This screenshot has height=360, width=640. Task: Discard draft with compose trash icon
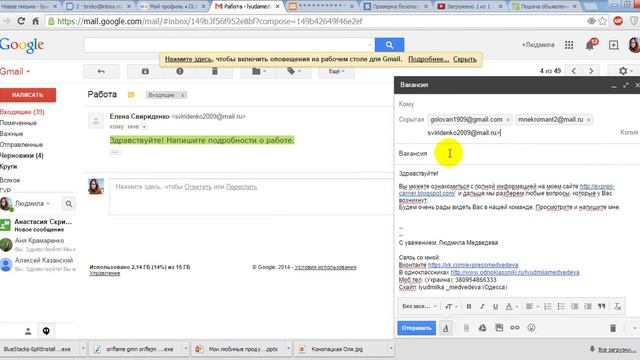coord(613,328)
